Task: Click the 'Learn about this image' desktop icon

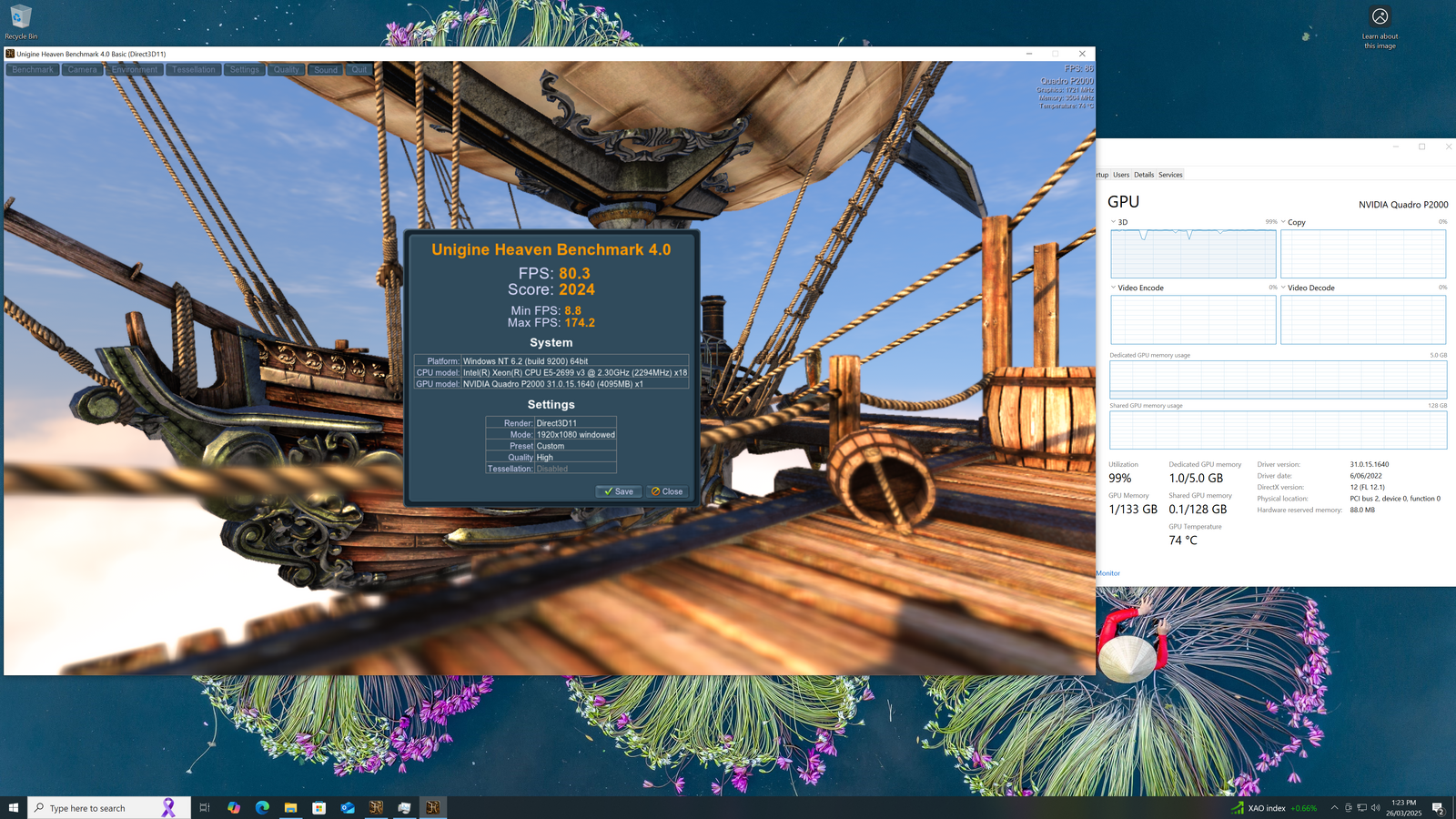Action: tap(1380, 27)
